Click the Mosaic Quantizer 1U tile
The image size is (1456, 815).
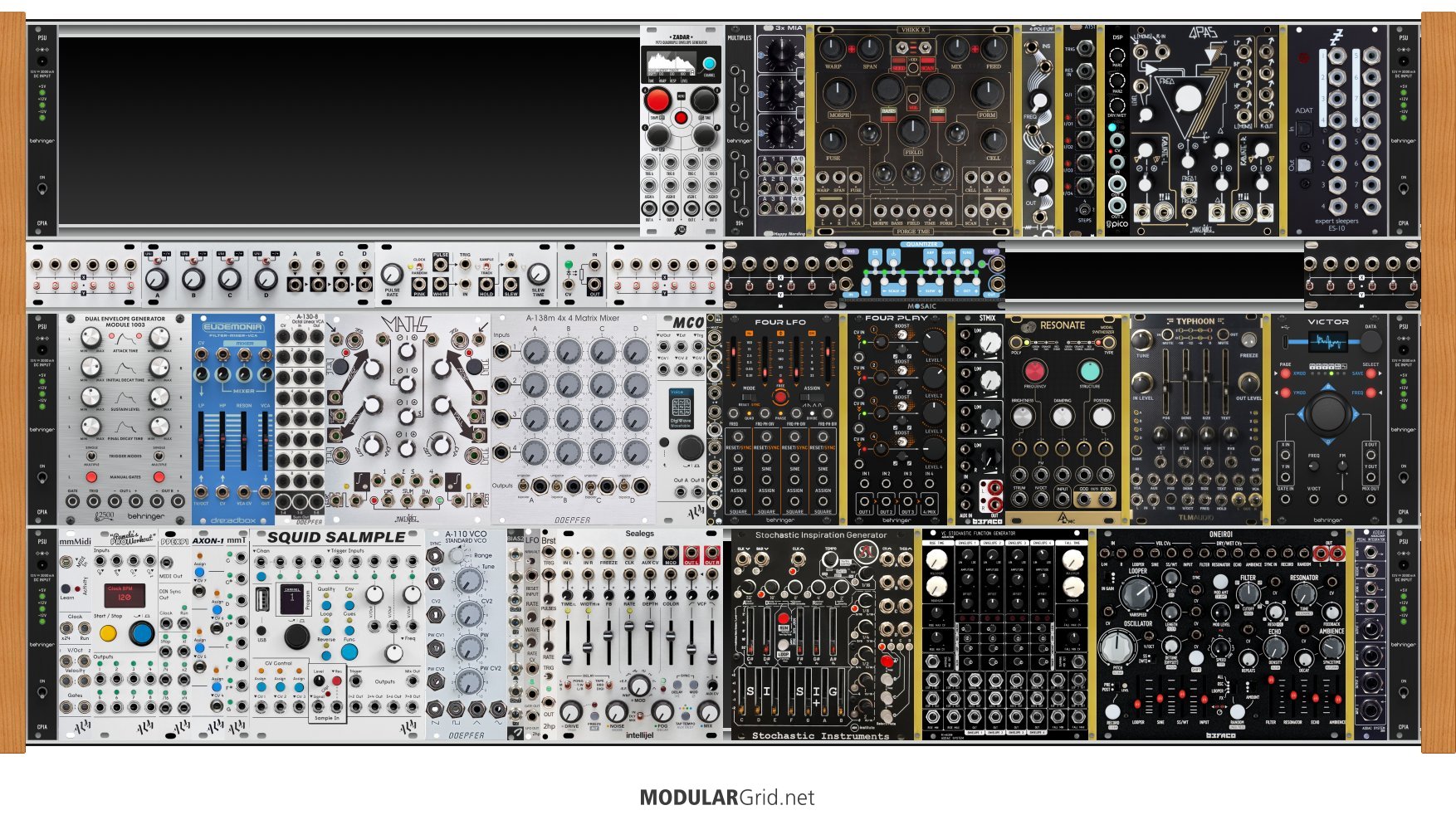coord(921,276)
